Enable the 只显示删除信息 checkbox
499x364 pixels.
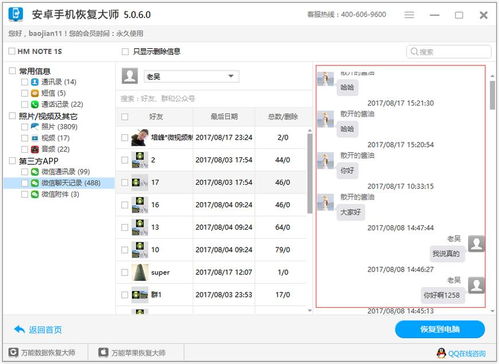tap(125, 52)
